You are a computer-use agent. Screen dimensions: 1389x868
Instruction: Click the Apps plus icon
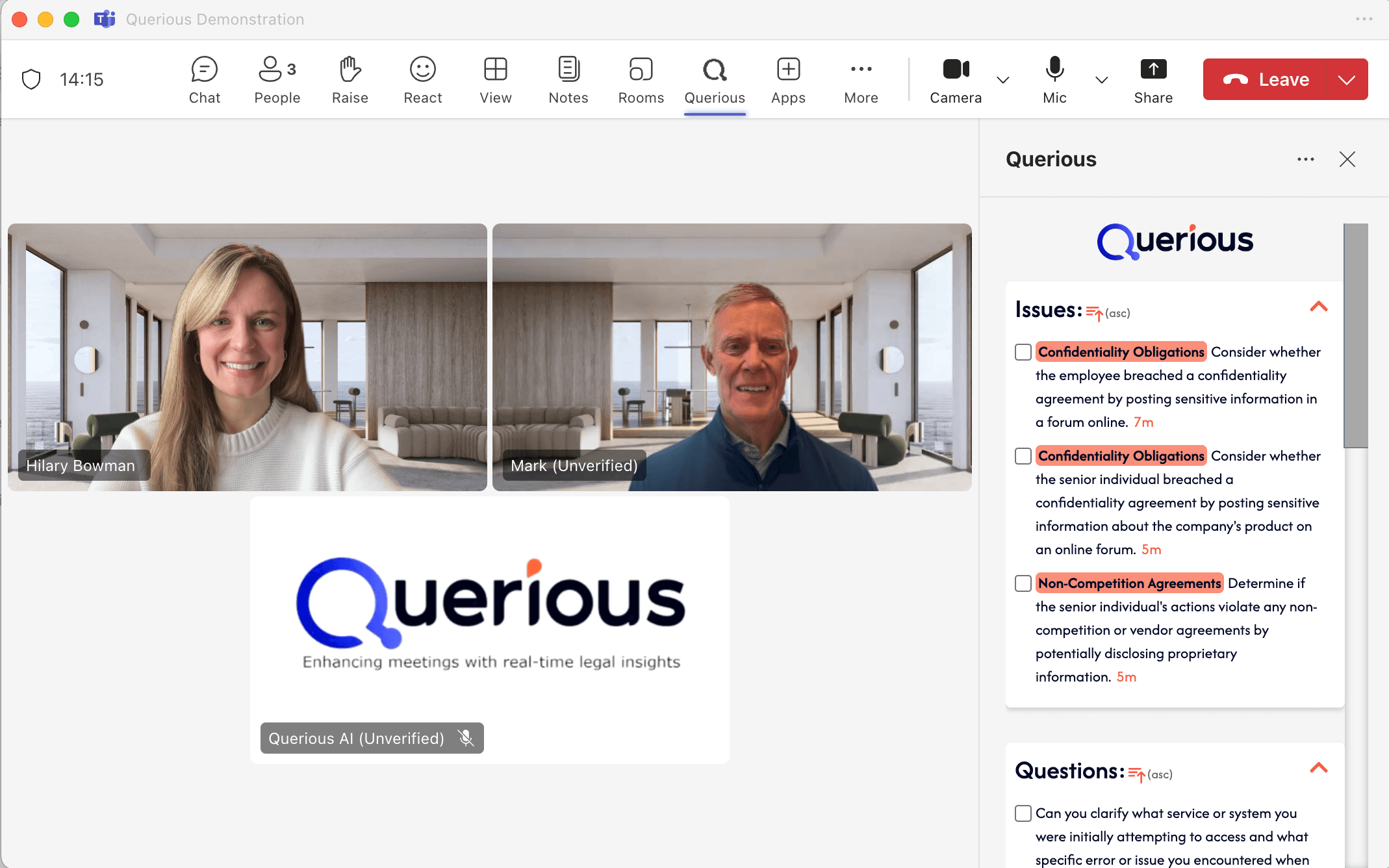click(788, 70)
